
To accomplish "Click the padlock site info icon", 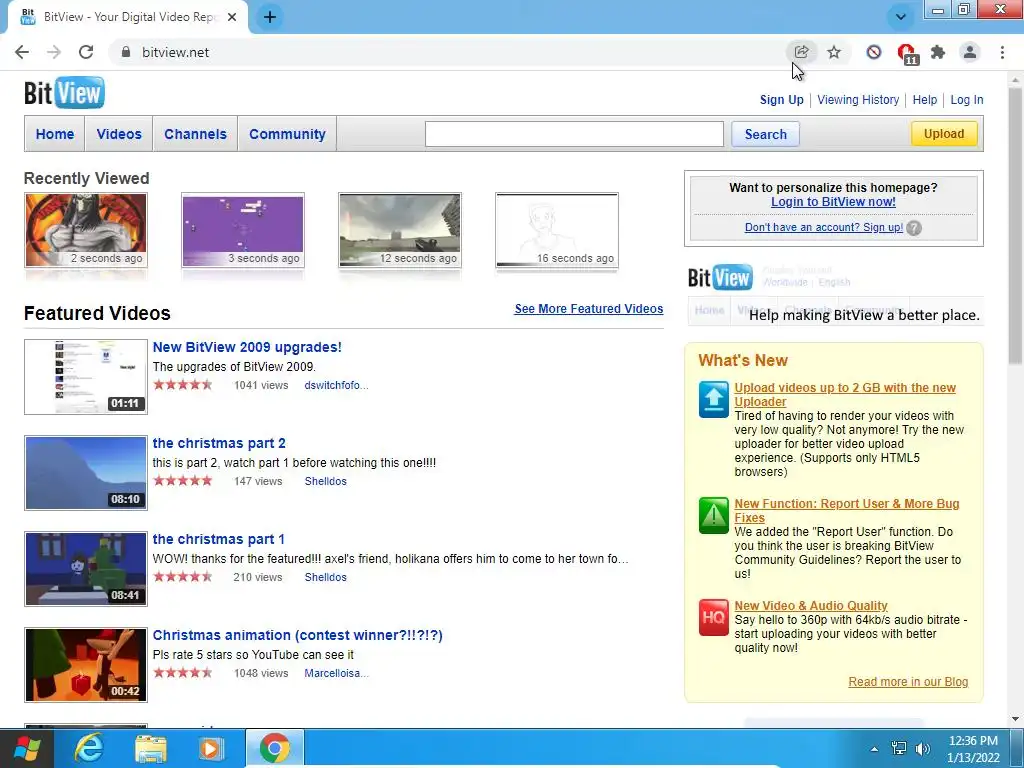I will pyautogui.click(x=126, y=52).
